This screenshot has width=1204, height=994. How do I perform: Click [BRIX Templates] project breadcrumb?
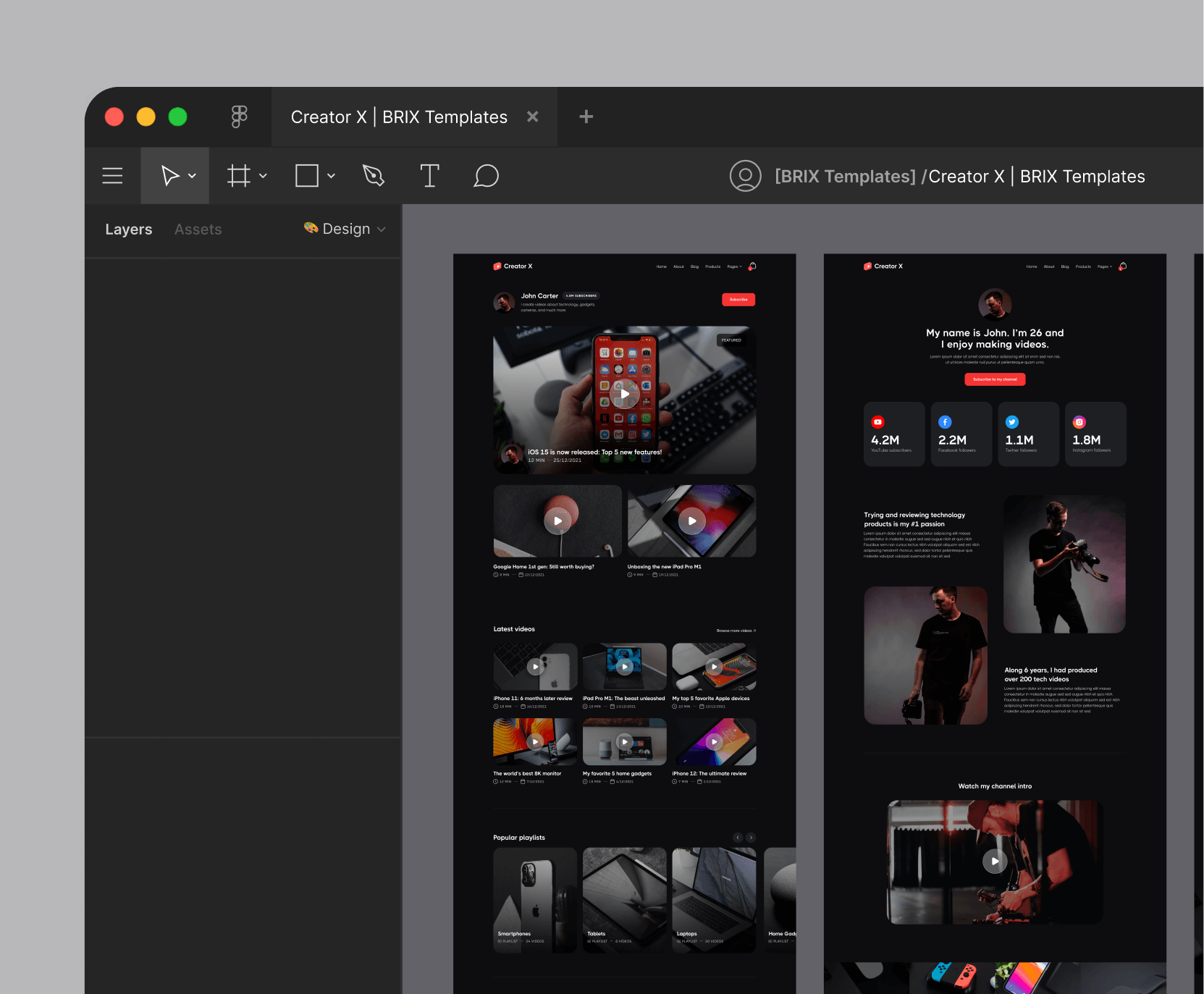(845, 177)
